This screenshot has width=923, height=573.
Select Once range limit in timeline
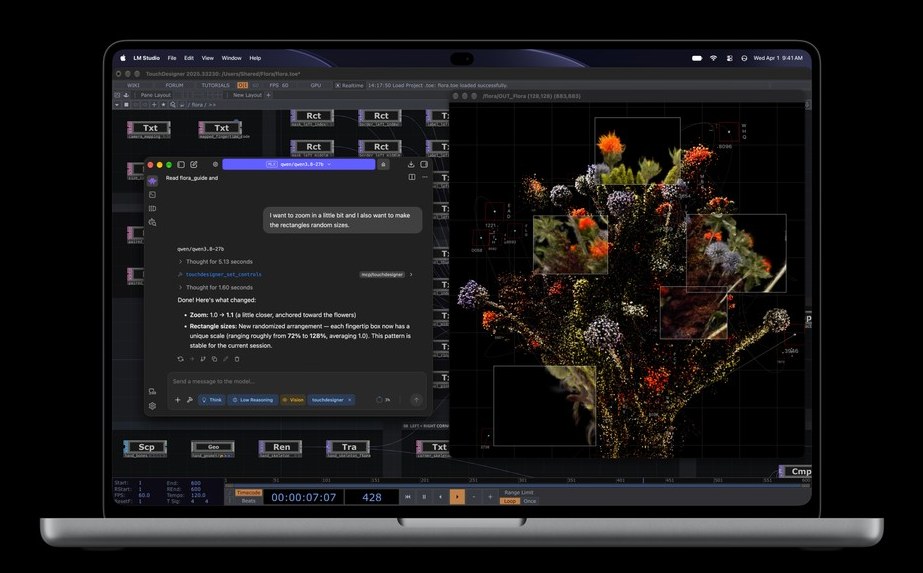530,501
